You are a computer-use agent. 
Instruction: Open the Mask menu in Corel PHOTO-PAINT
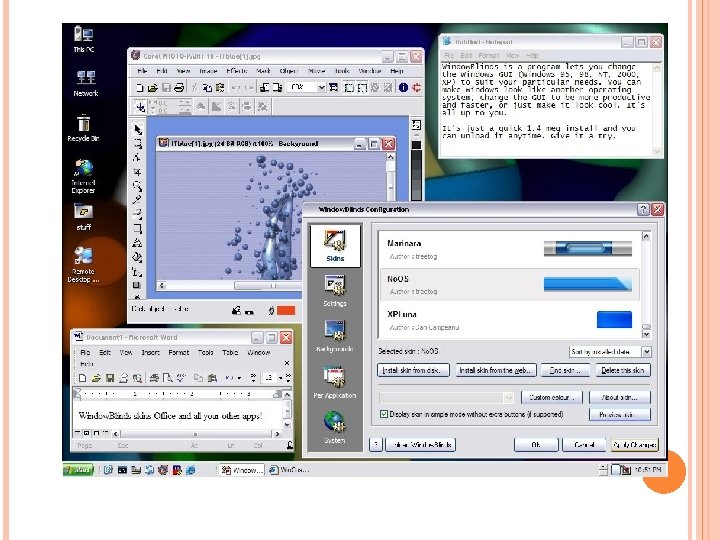pyautogui.click(x=263, y=71)
